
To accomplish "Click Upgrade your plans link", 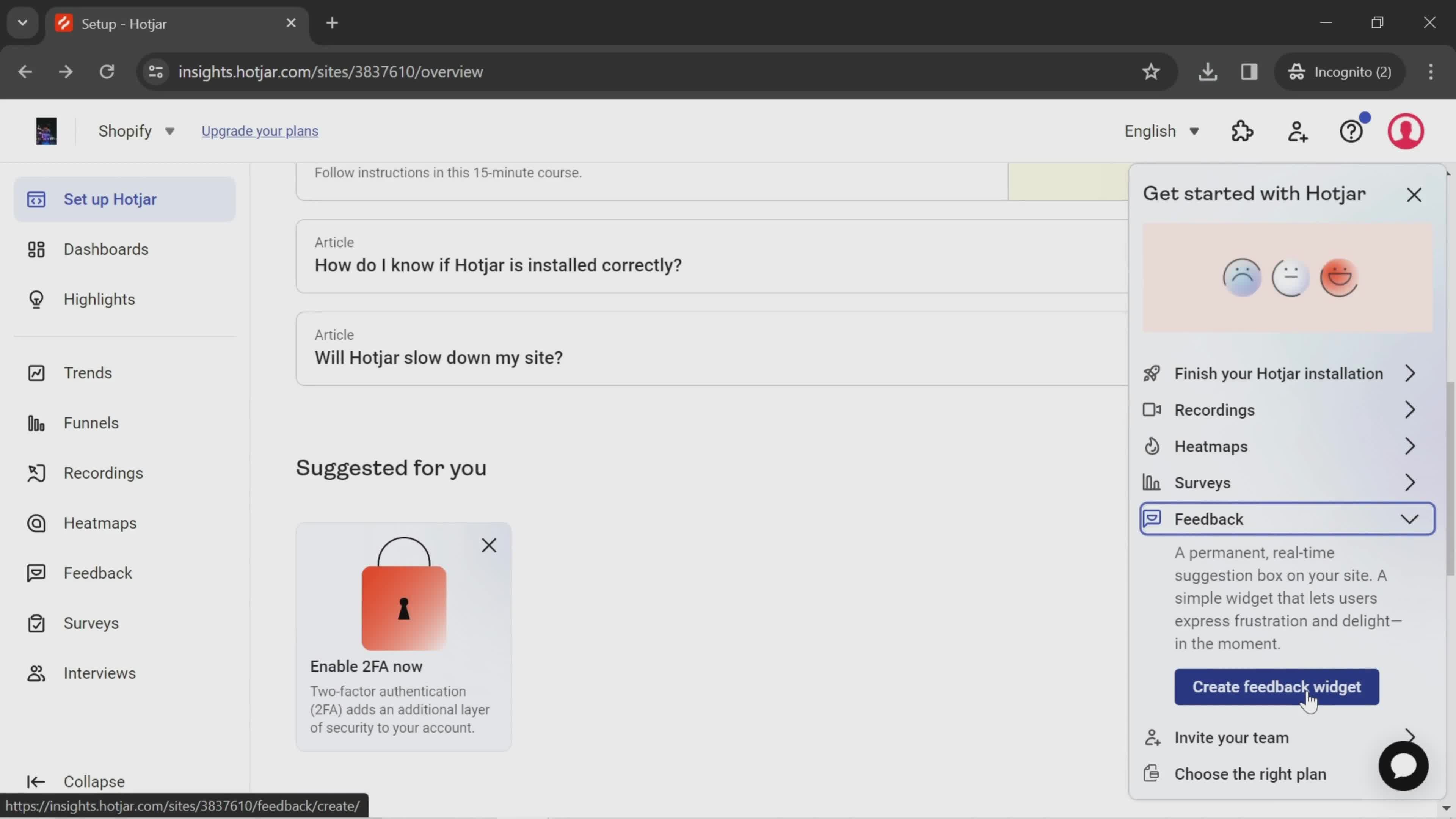I will (x=260, y=130).
